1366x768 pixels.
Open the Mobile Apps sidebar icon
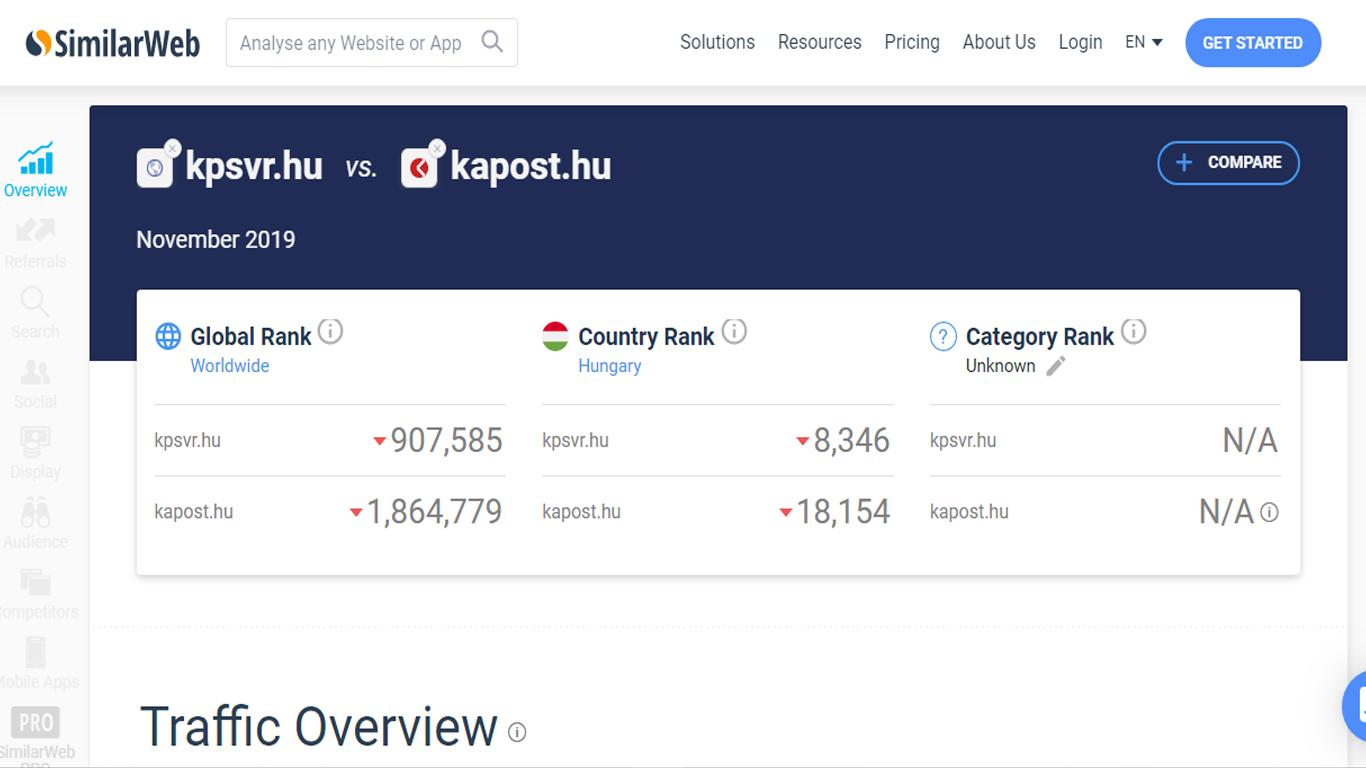coord(35,652)
